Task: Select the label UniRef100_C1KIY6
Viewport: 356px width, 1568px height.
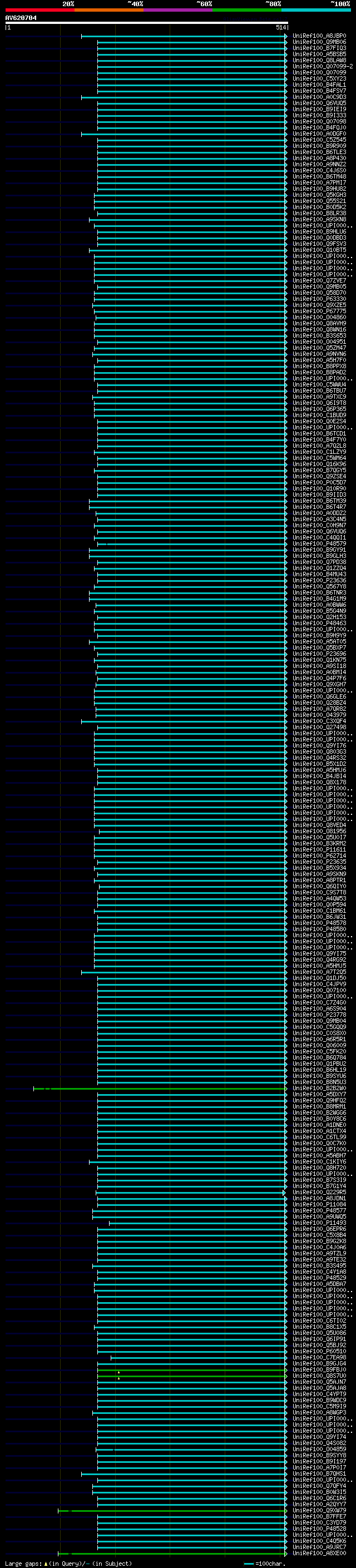Action: click(319, 1161)
